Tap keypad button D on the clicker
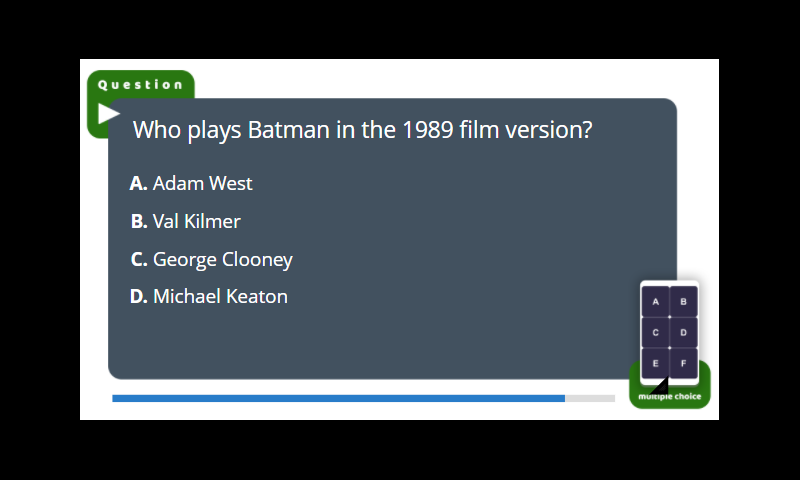 click(683, 333)
